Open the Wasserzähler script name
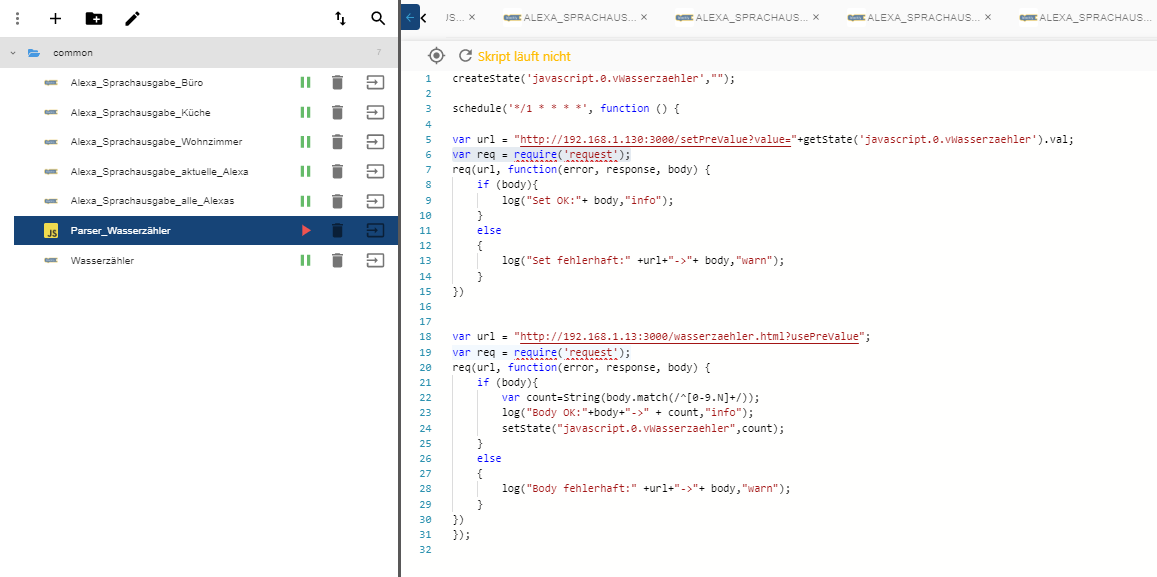 (x=103, y=260)
